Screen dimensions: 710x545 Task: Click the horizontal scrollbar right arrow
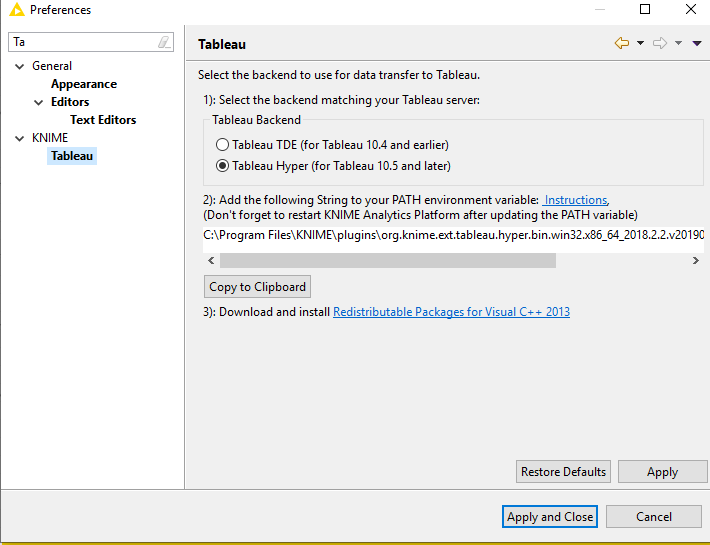(695, 260)
